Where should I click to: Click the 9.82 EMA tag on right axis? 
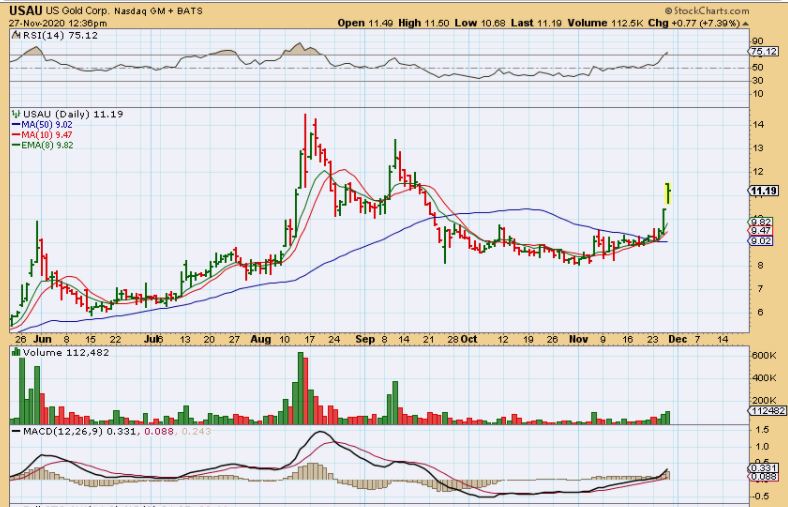[x=761, y=222]
